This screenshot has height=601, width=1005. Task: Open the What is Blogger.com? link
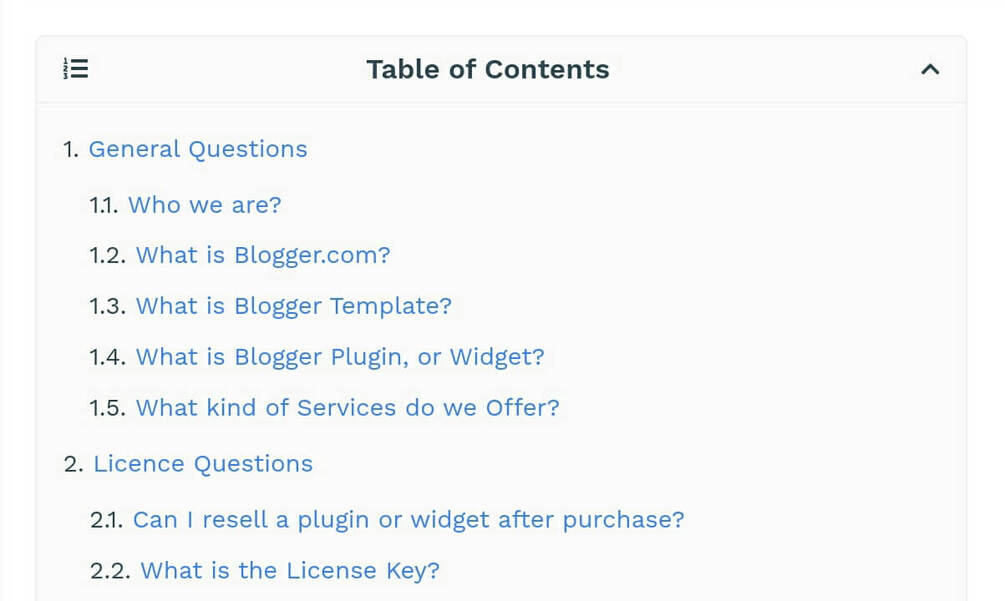point(262,255)
